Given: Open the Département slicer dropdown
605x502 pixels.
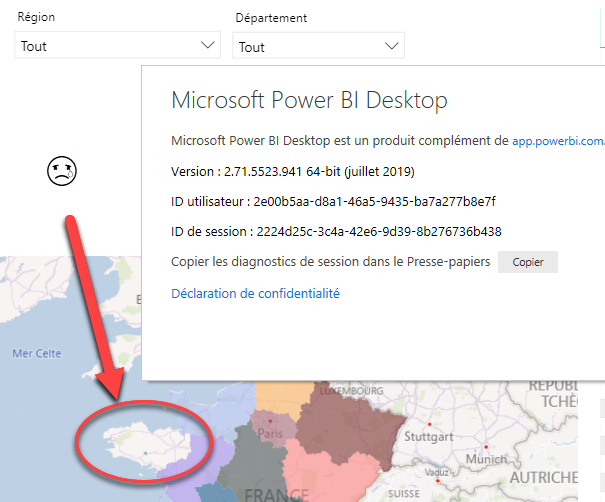Looking at the screenshot, I should point(318,46).
